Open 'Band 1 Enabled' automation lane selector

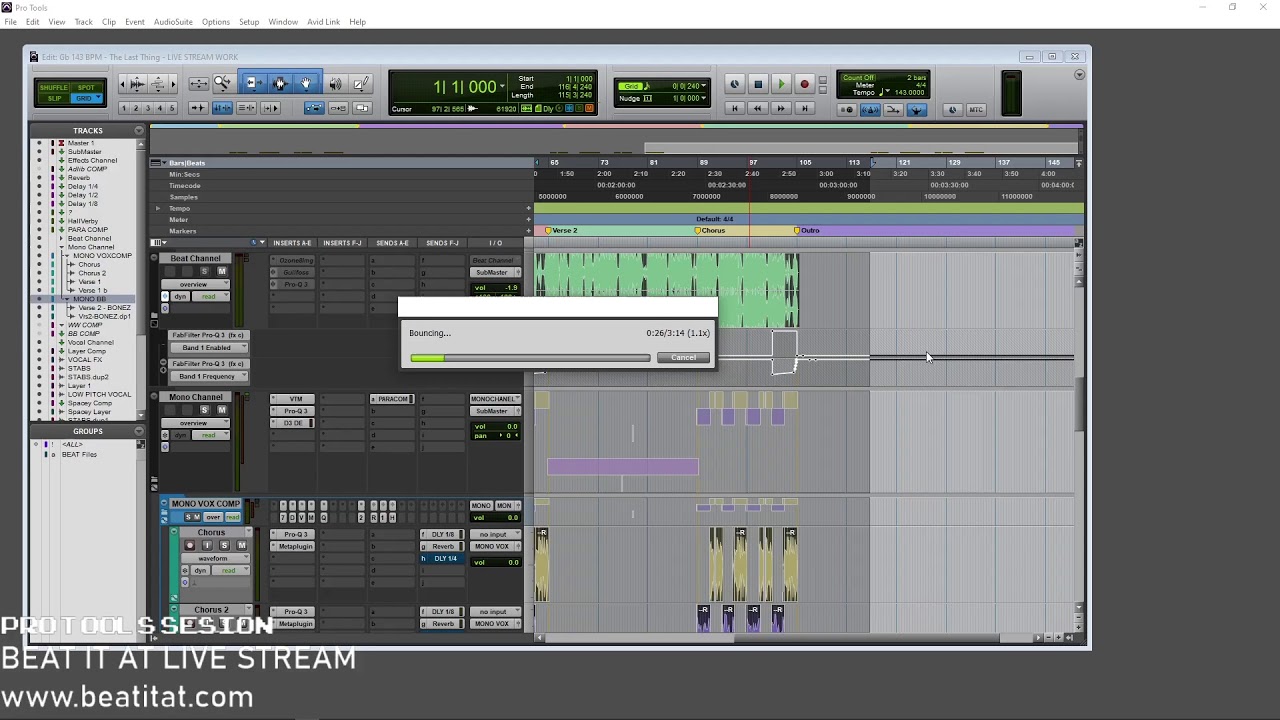point(209,347)
